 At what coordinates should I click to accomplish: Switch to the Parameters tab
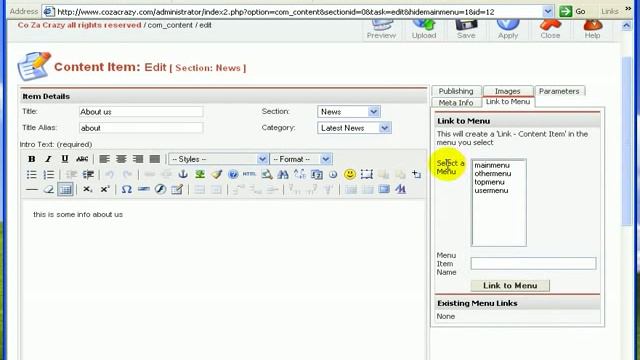559,91
